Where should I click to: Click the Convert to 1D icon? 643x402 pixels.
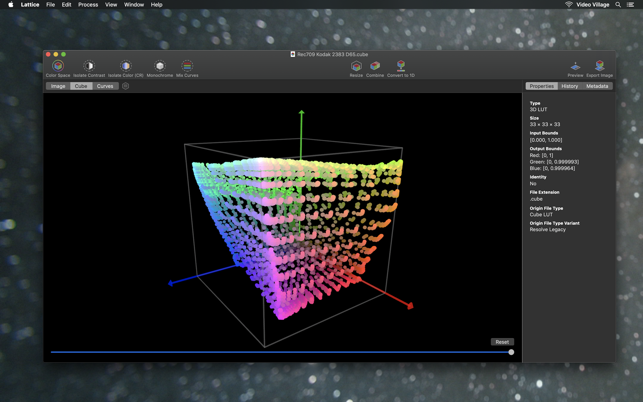[x=401, y=67]
